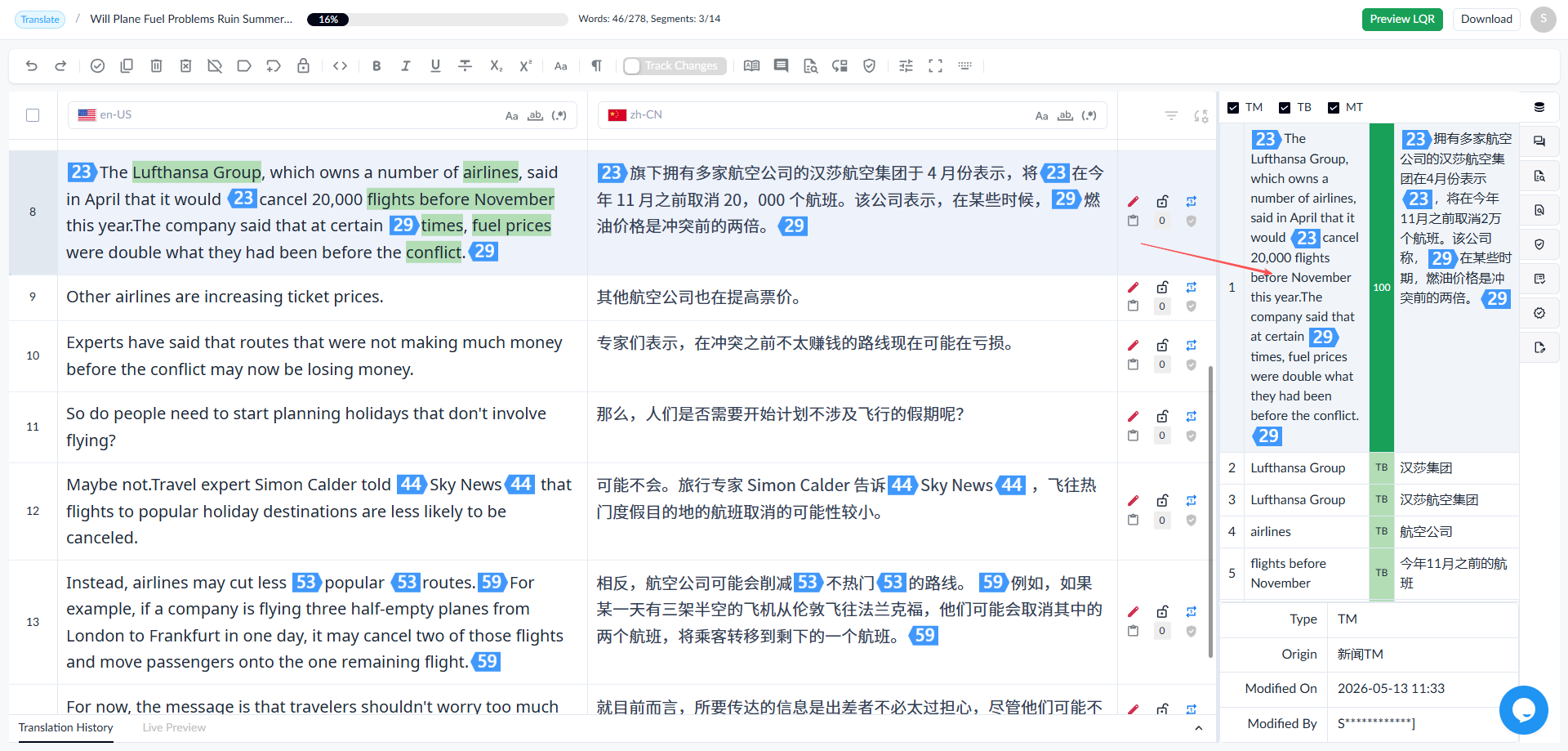
Task: Open the chat support bubble
Action: tap(1523, 710)
